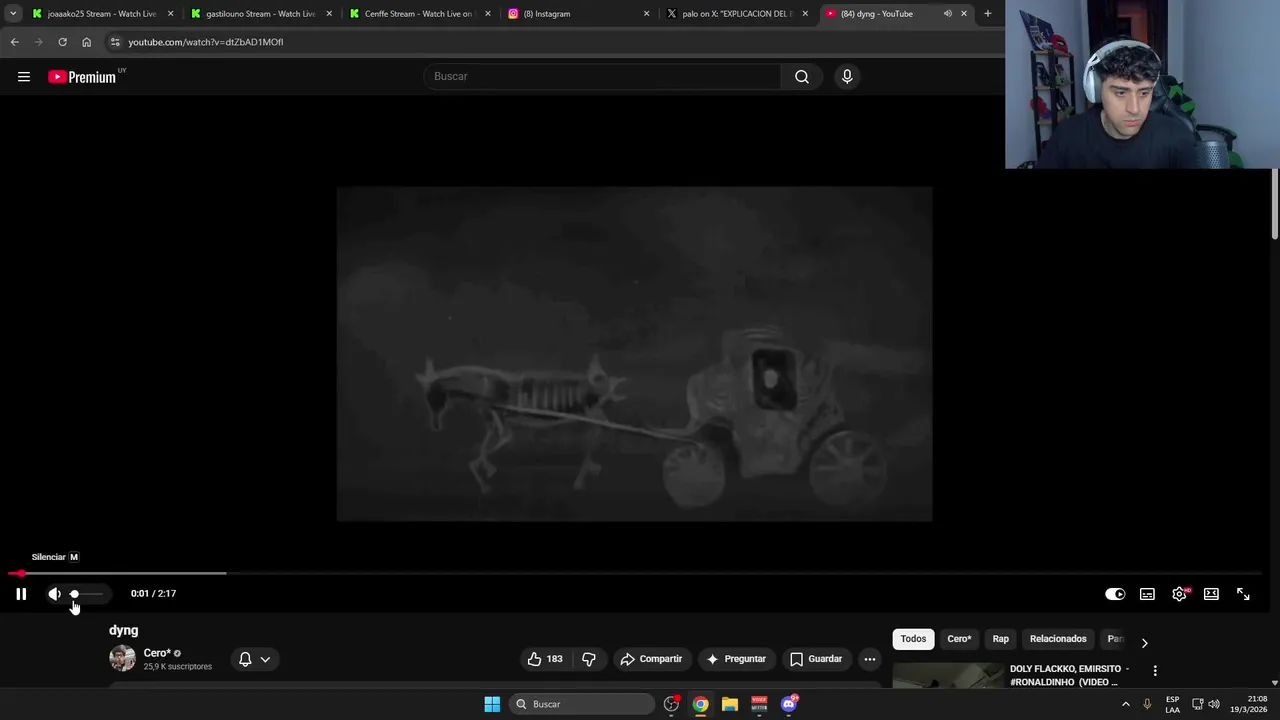1280x720 pixels.
Task: Toggle the notification bell for Cero*
Action: pos(245,659)
